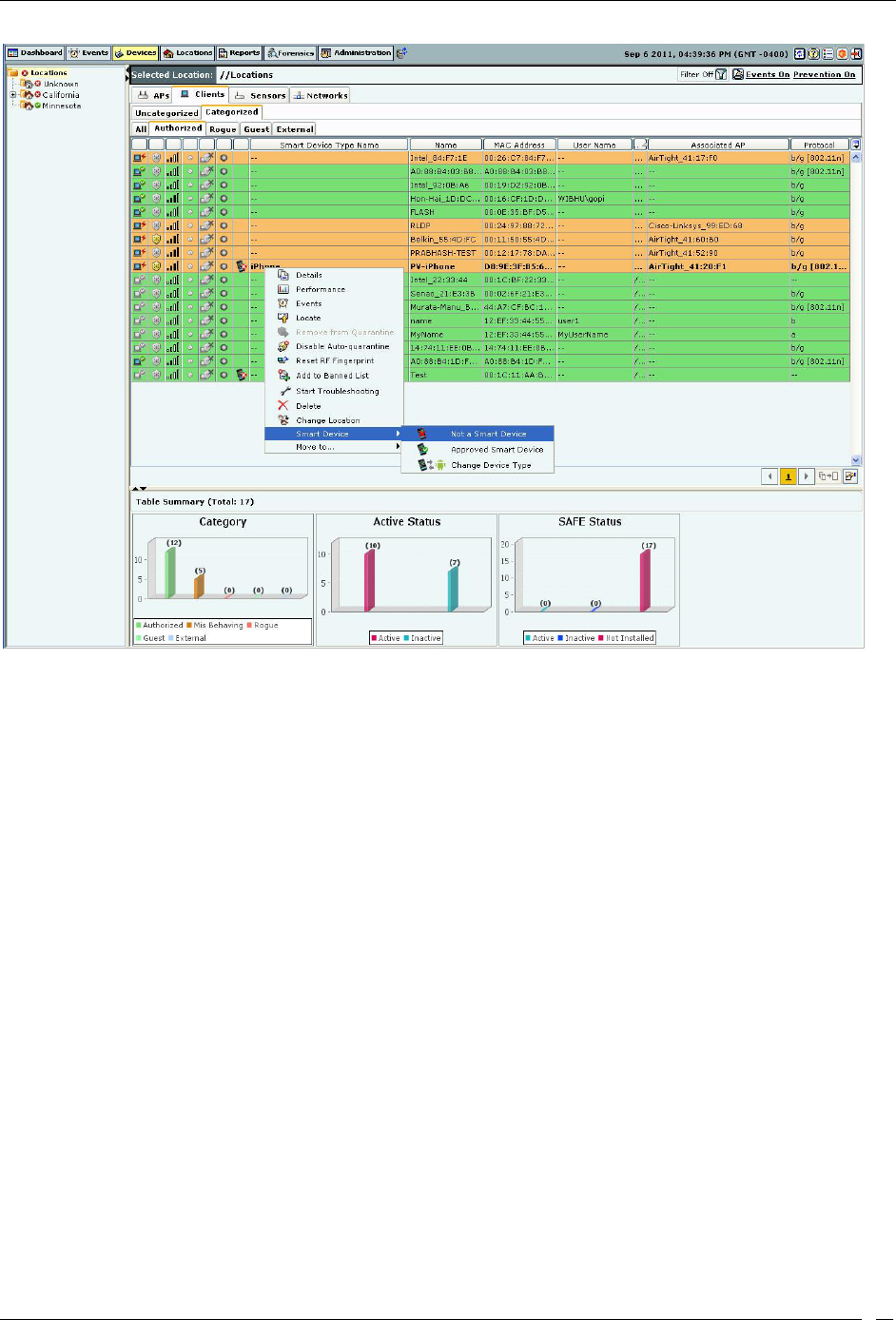Select the Rogue filter tab
The height and width of the screenshot is (1320, 896).
223,129
